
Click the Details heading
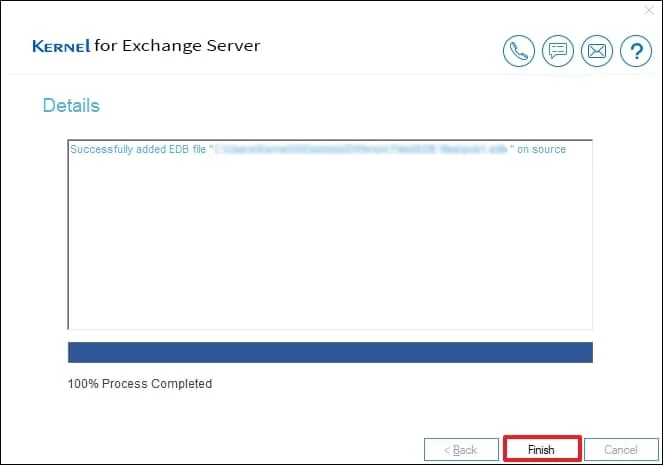click(x=71, y=106)
